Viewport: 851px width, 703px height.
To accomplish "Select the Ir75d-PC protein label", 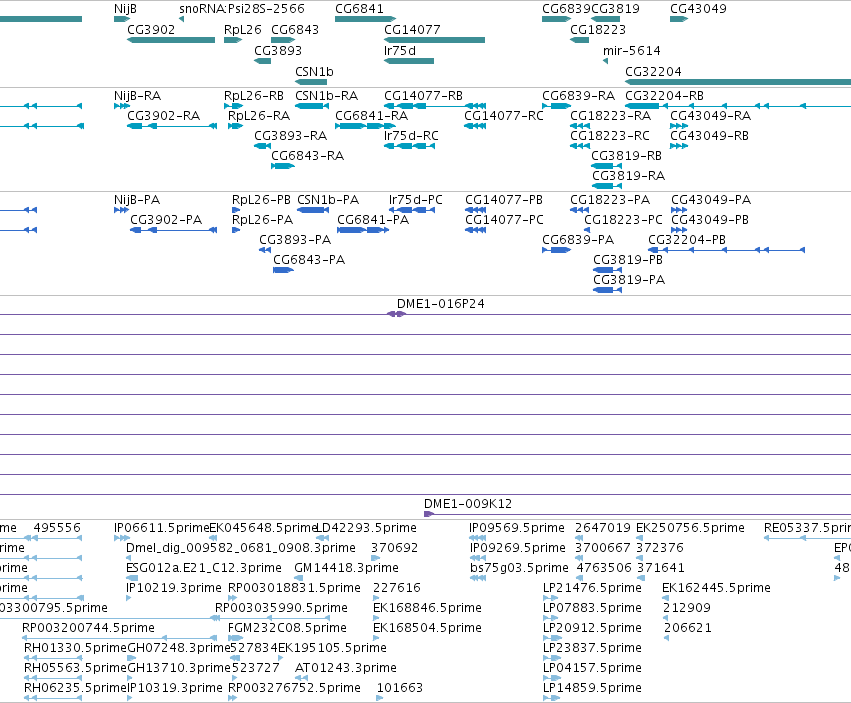I will (x=416, y=200).
